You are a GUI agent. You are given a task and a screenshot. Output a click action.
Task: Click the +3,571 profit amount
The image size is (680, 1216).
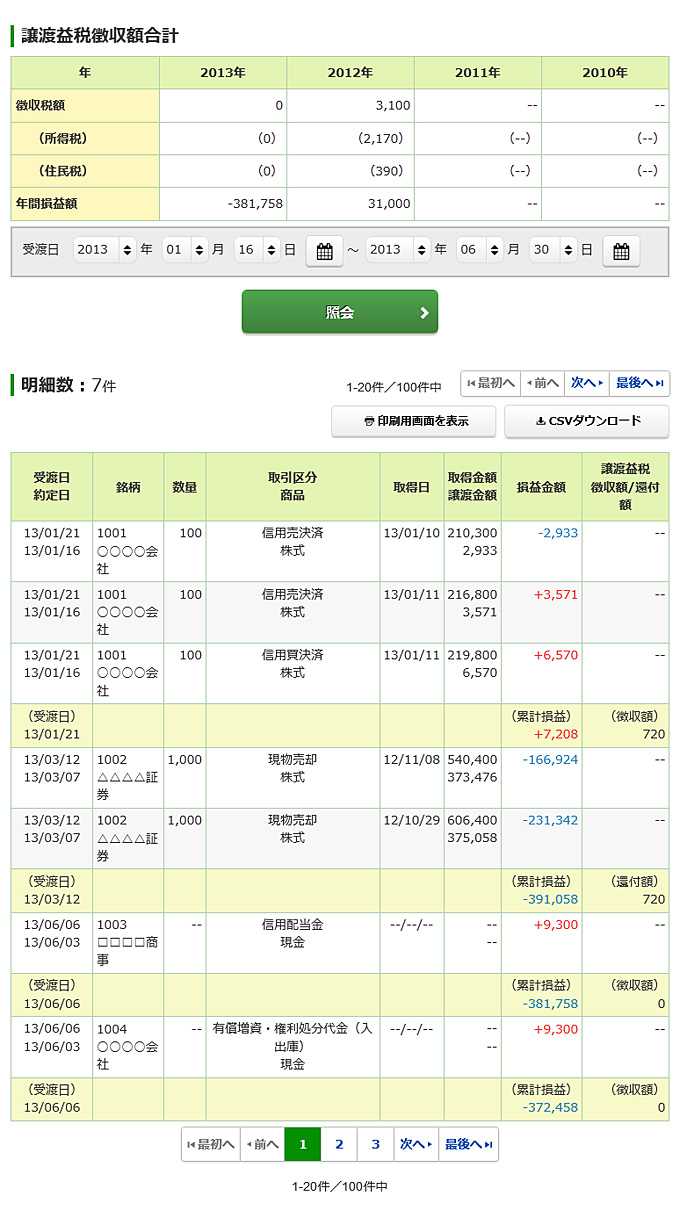pos(556,594)
